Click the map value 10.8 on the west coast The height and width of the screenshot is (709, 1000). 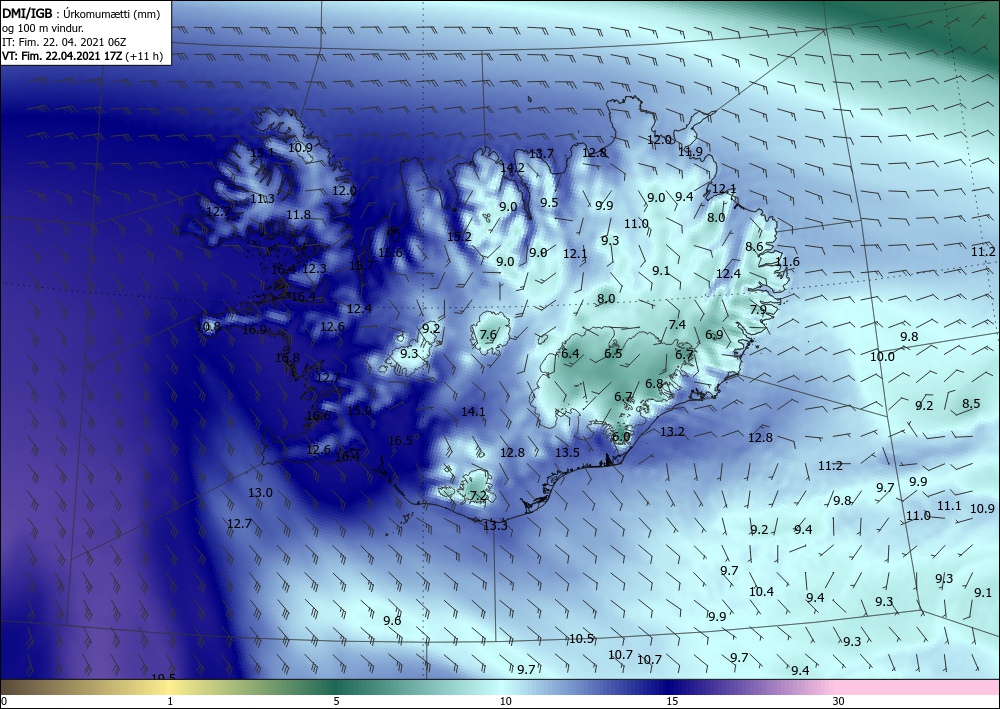point(209,327)
